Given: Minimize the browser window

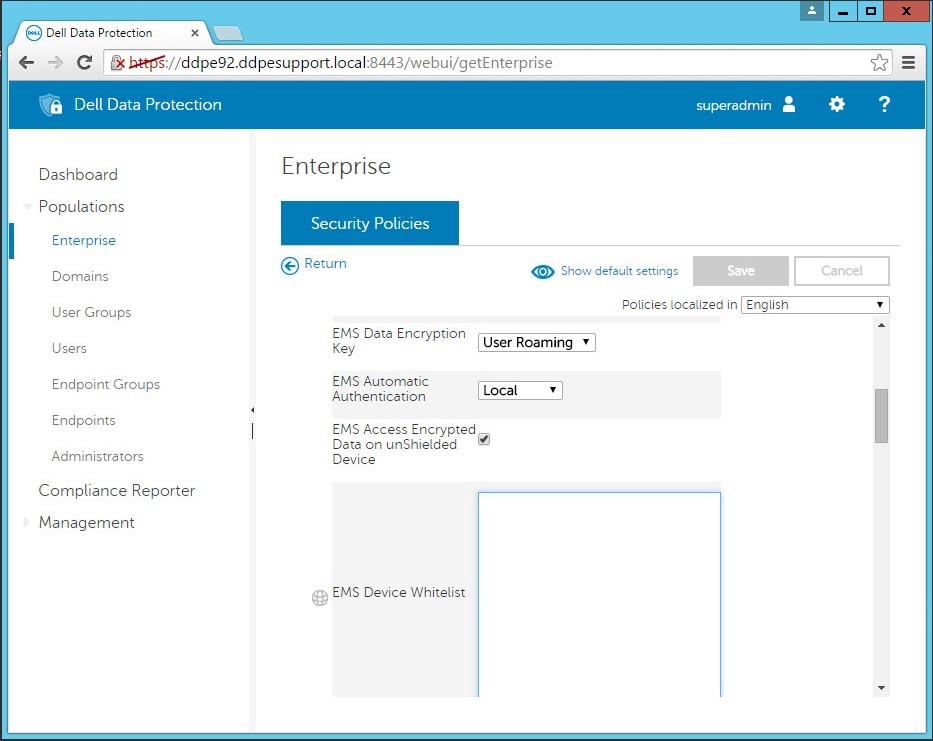Looking at the screenshot, I should click(843, 11).
